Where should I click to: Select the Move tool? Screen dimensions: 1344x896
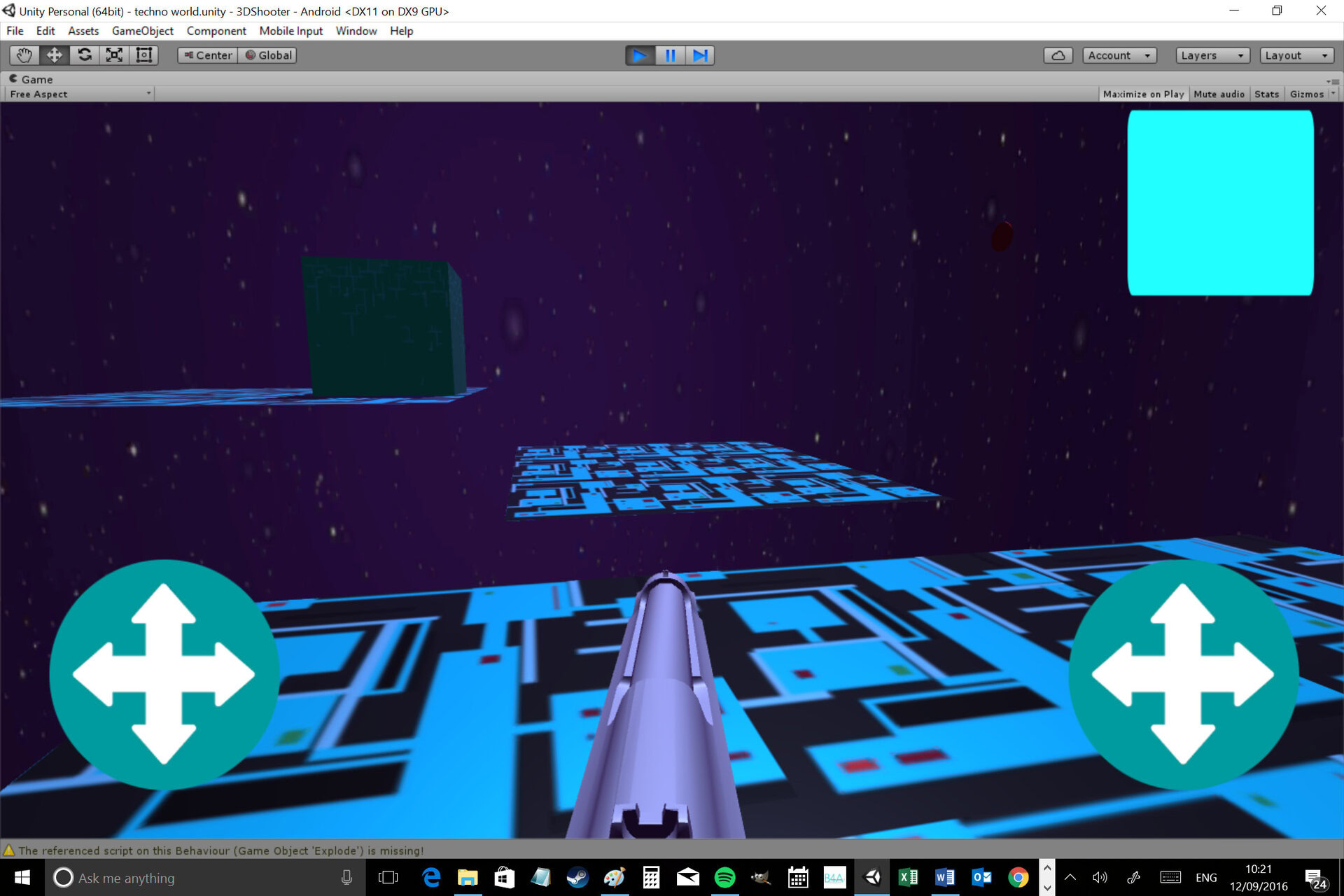tap(54, 55)
